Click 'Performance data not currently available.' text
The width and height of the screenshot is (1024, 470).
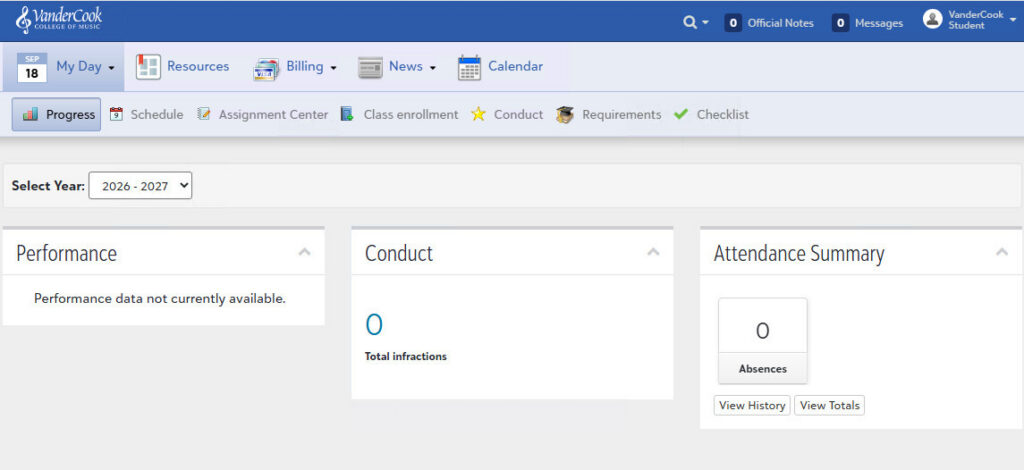(x=160, y=299)
